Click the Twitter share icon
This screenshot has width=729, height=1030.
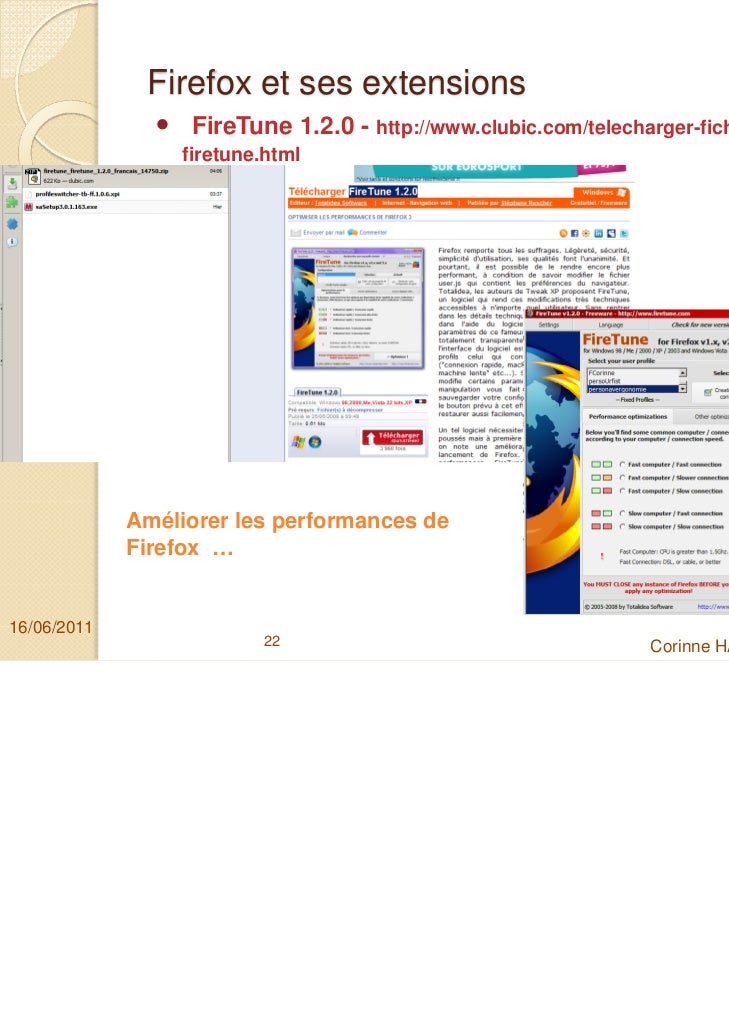pyautogui.click(x=624, y=233)
